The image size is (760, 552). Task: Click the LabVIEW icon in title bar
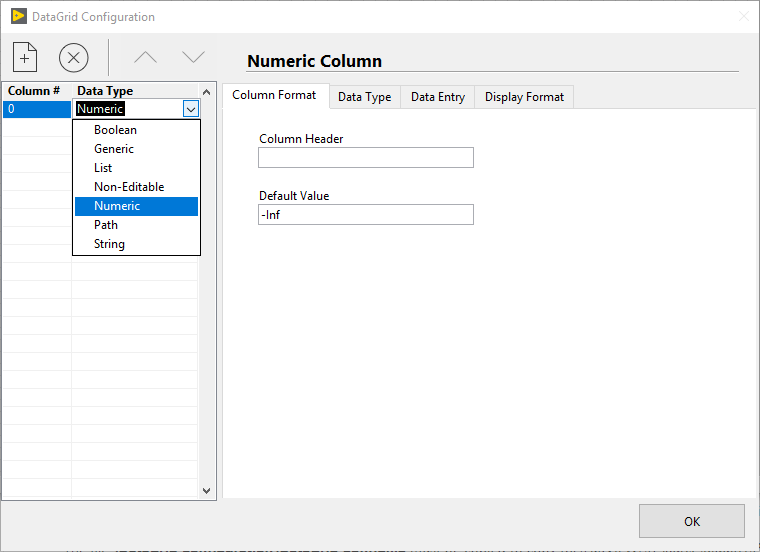(18, 16)
